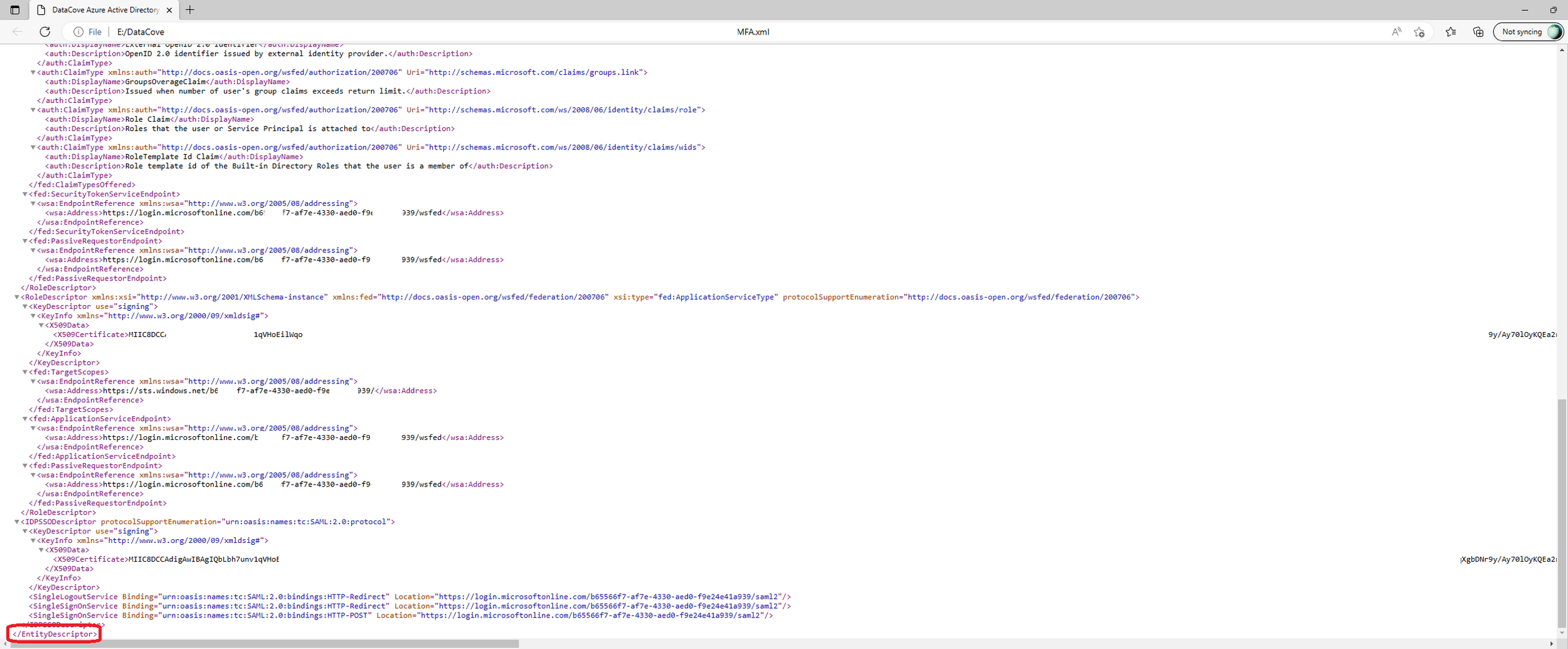Click the browser refresh icon
Screen dimensions: 1568x649
(x=45, y=32)
